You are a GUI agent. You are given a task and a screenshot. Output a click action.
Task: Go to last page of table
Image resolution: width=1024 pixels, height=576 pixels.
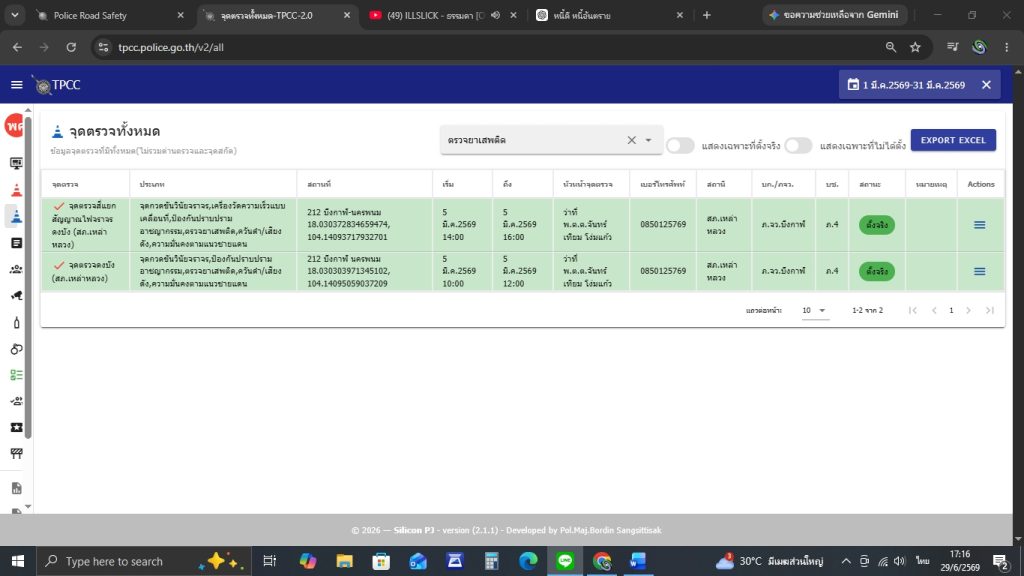pyautogui.click(x=990, y=310)
